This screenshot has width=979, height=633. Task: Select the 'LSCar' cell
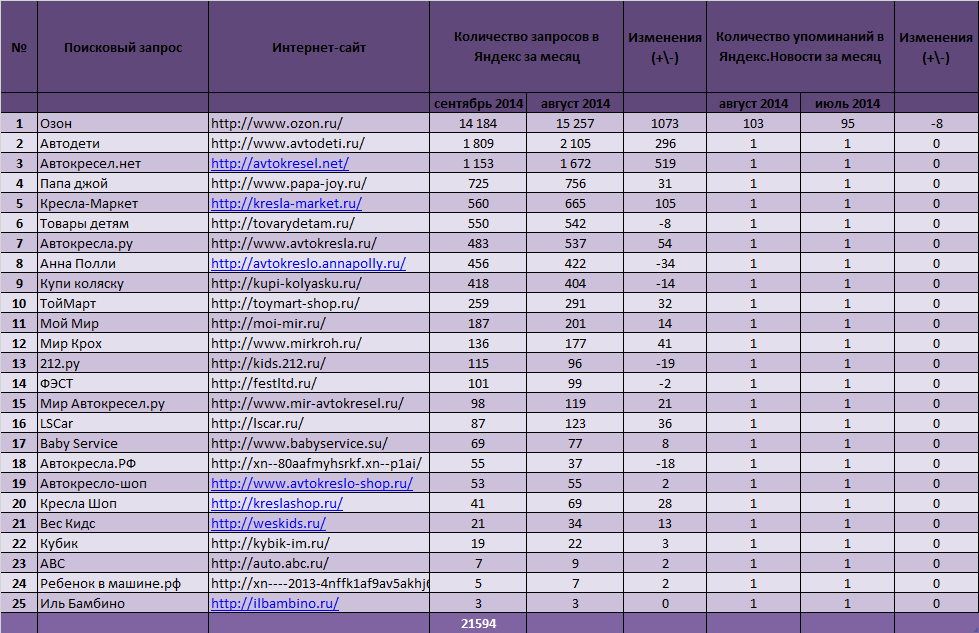pos(123,423)
